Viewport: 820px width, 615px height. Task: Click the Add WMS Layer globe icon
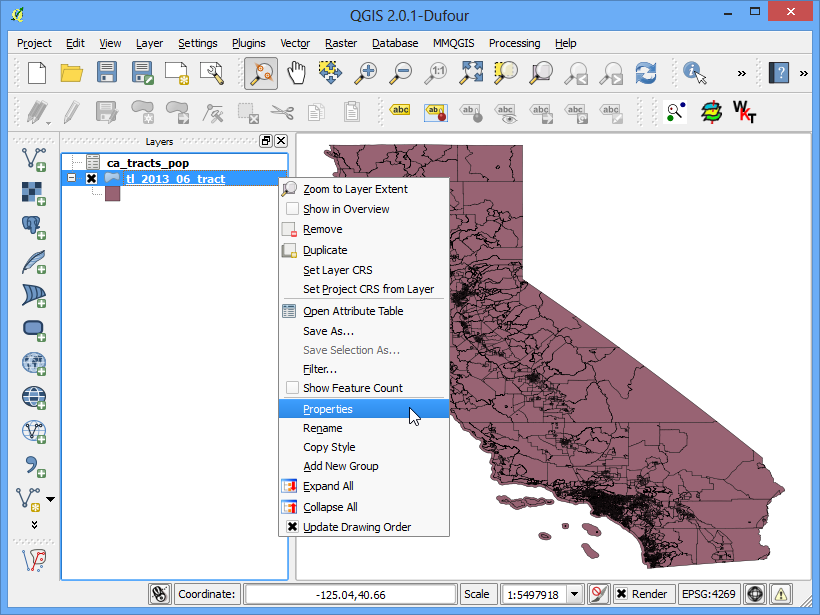[x=33, y=363]
